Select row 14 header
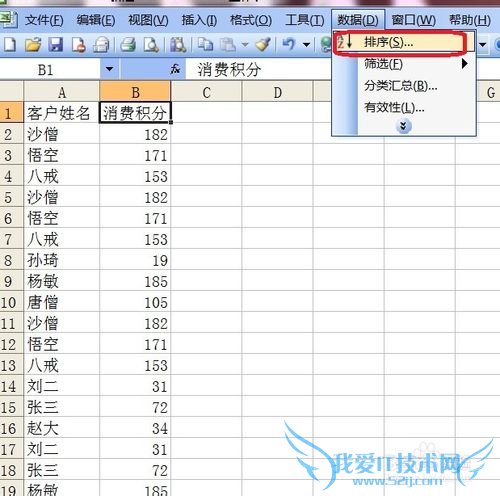The width and height of the screenshot is (500, 496). (12, 386)
